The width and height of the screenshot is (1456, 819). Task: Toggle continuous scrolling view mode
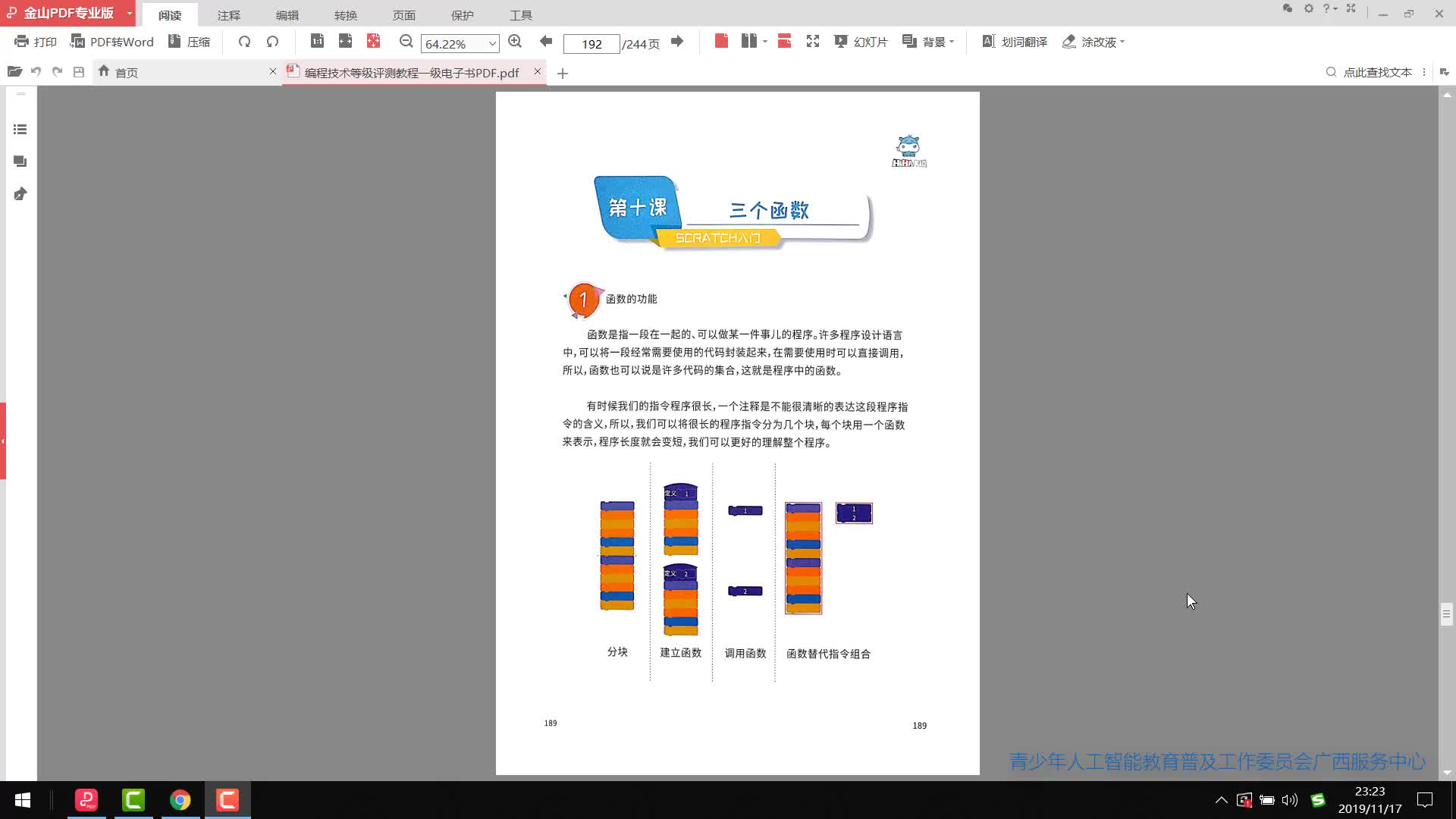[x=784, y=42]
